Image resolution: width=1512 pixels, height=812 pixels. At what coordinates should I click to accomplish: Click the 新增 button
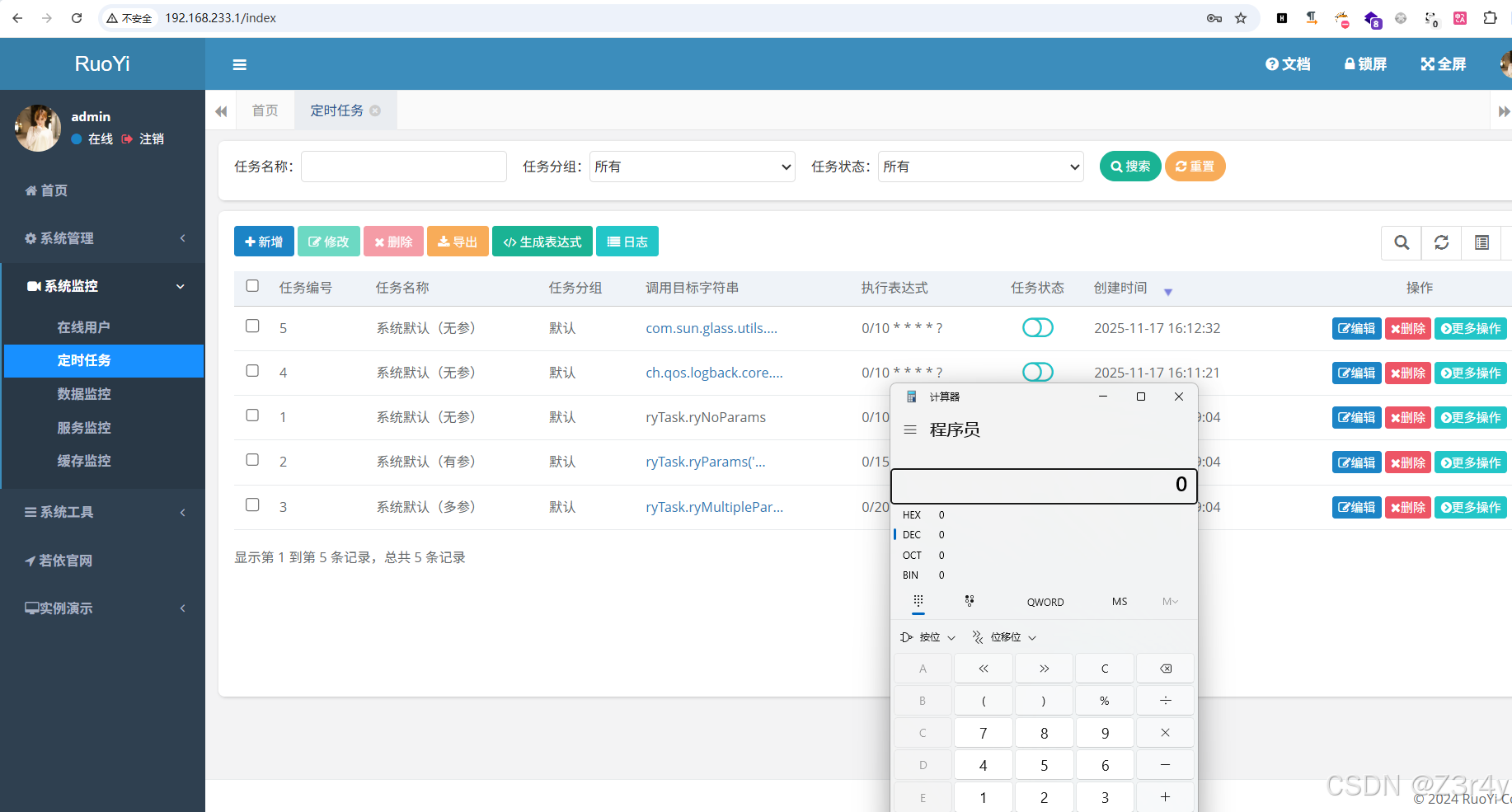coord(264,241)
